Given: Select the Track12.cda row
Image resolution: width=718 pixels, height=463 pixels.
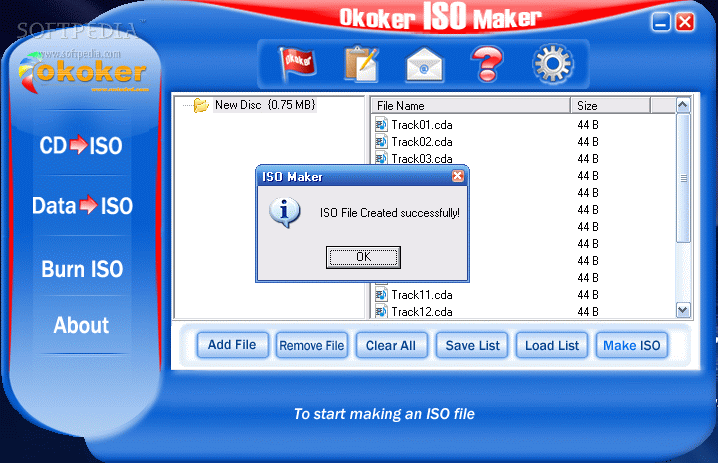Looking at the screenshot, I should 523,311.
